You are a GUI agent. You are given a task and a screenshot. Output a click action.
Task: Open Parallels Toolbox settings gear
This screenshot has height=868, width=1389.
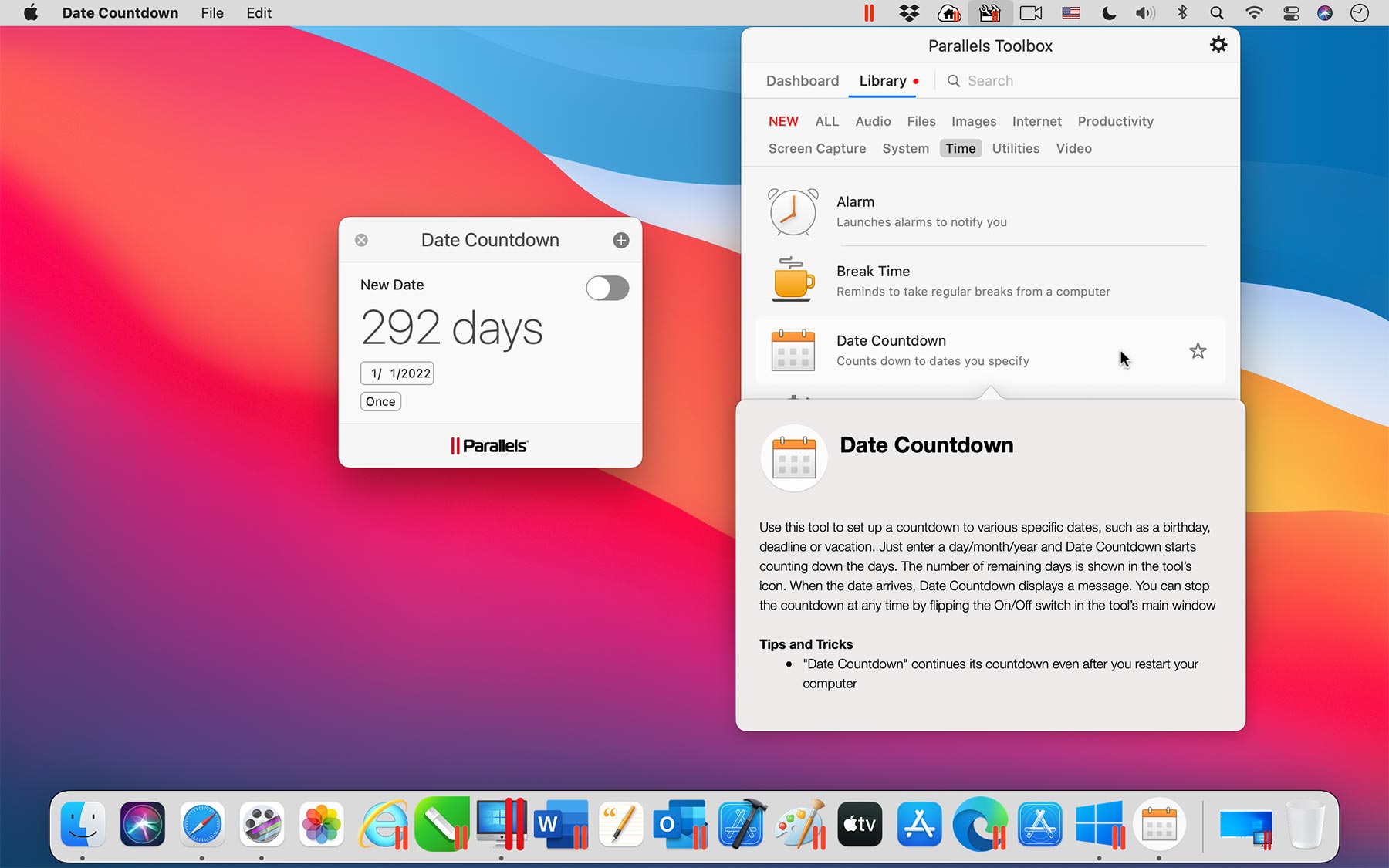click(1218, 45)
